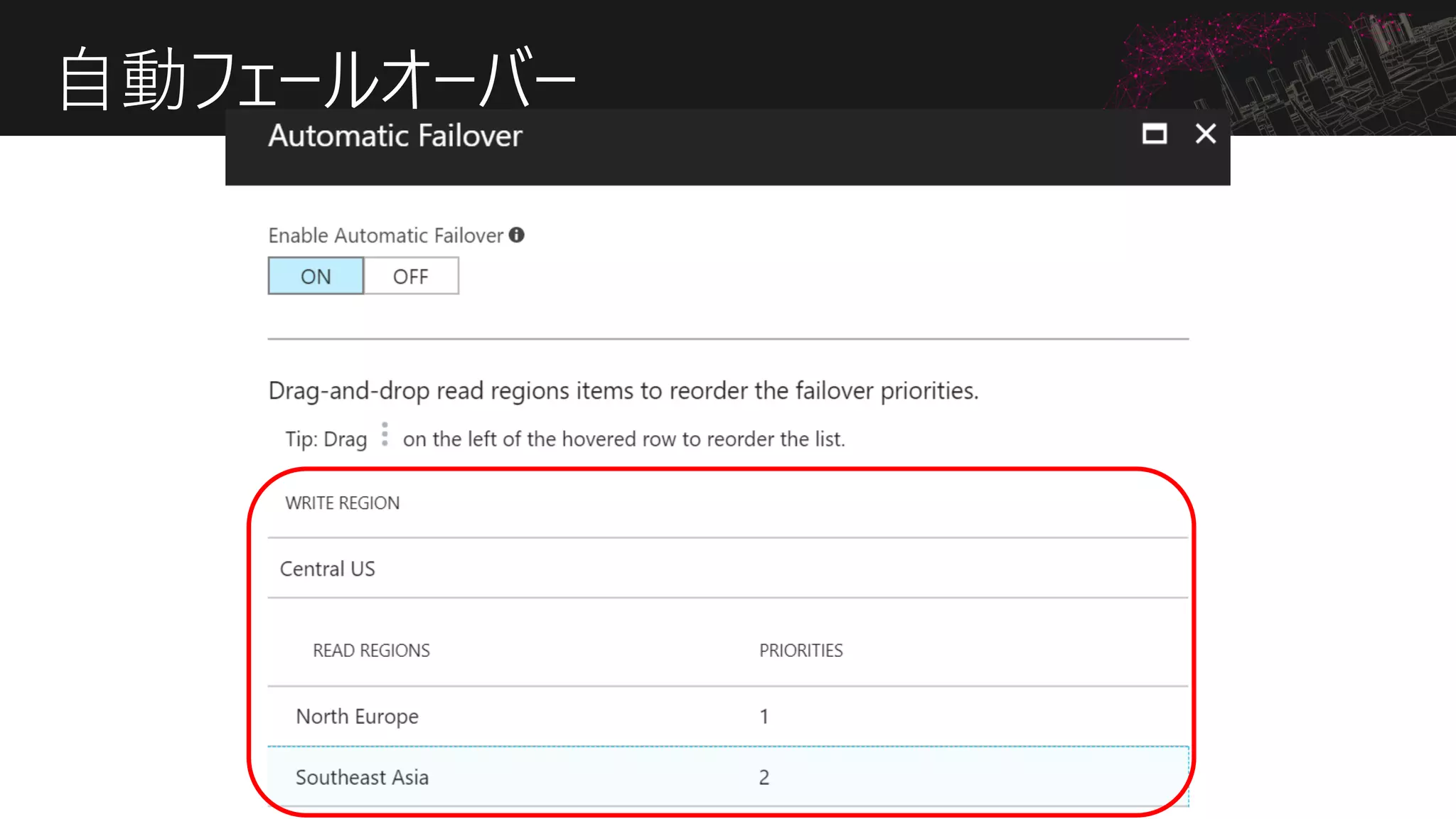
Task: Click the Enable Automatic Failover label
Action: pyautogui.click(x=385, y=235)
